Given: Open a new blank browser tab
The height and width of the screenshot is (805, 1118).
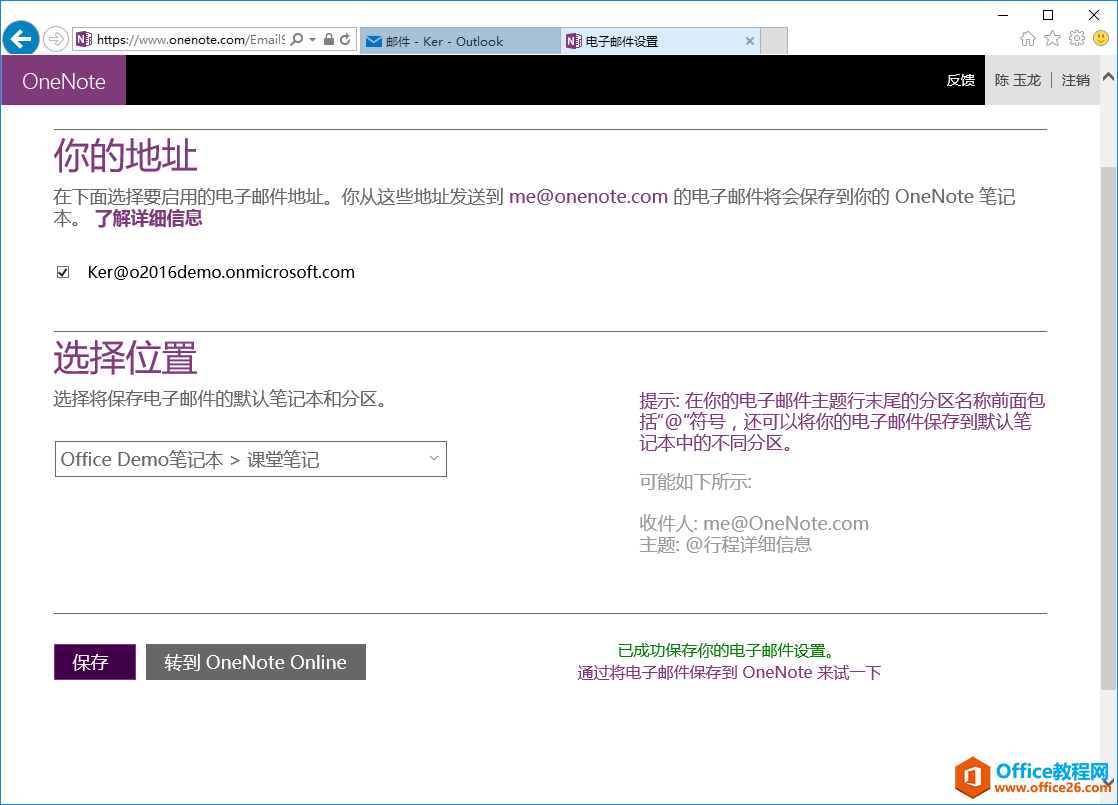Looking at the screenshot, I should (x=774, y=41).
